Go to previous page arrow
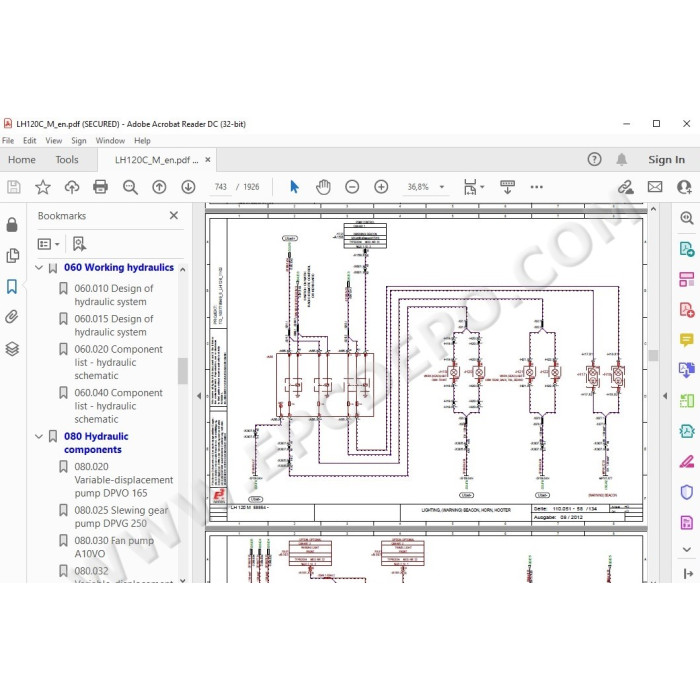700x700 pixels. (x=159, y=187)
